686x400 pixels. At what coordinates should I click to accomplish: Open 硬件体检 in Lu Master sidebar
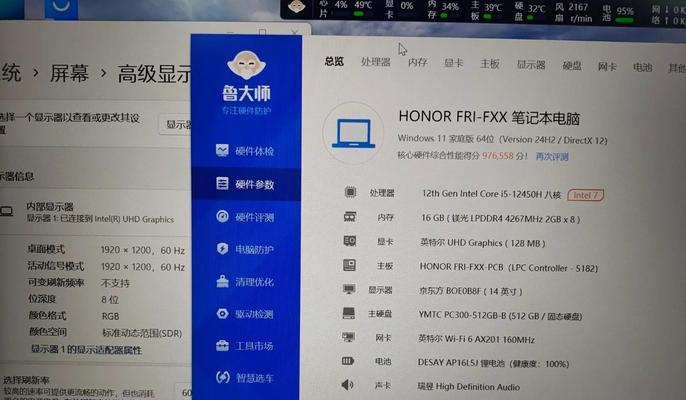tap(245, 151)
